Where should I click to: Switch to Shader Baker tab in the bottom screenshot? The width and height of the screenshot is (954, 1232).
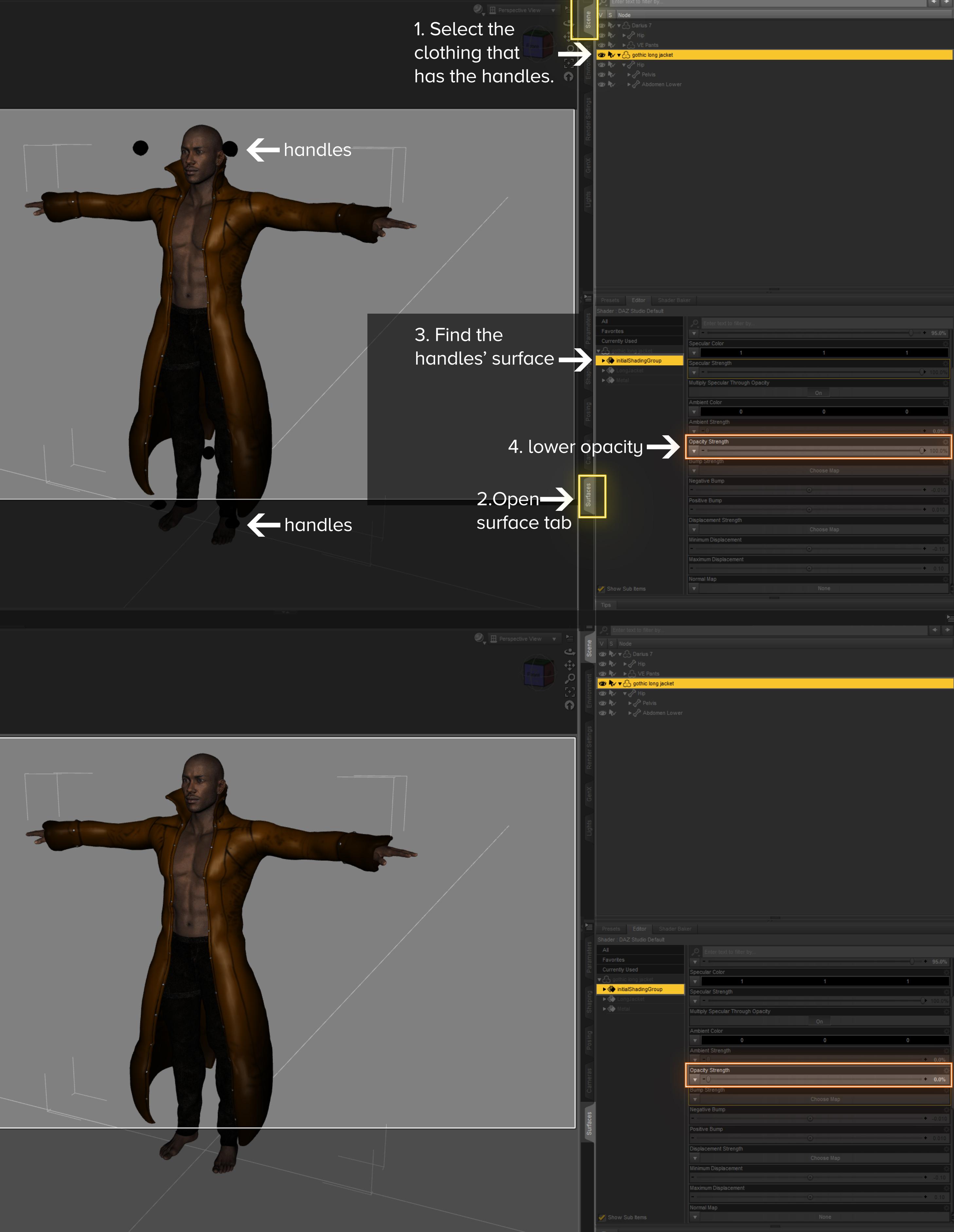click(675, 929)
